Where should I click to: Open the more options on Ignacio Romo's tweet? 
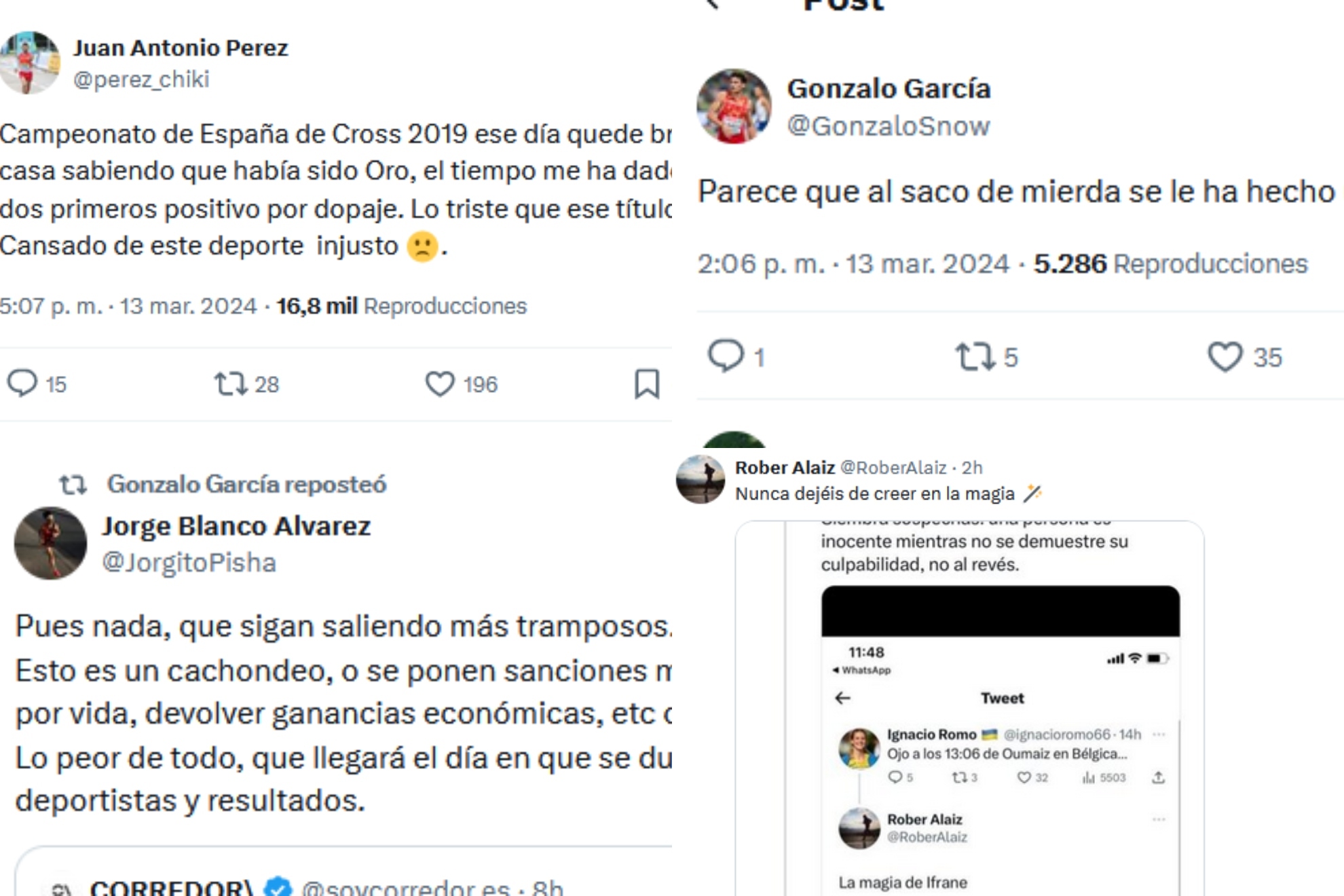1159,734
